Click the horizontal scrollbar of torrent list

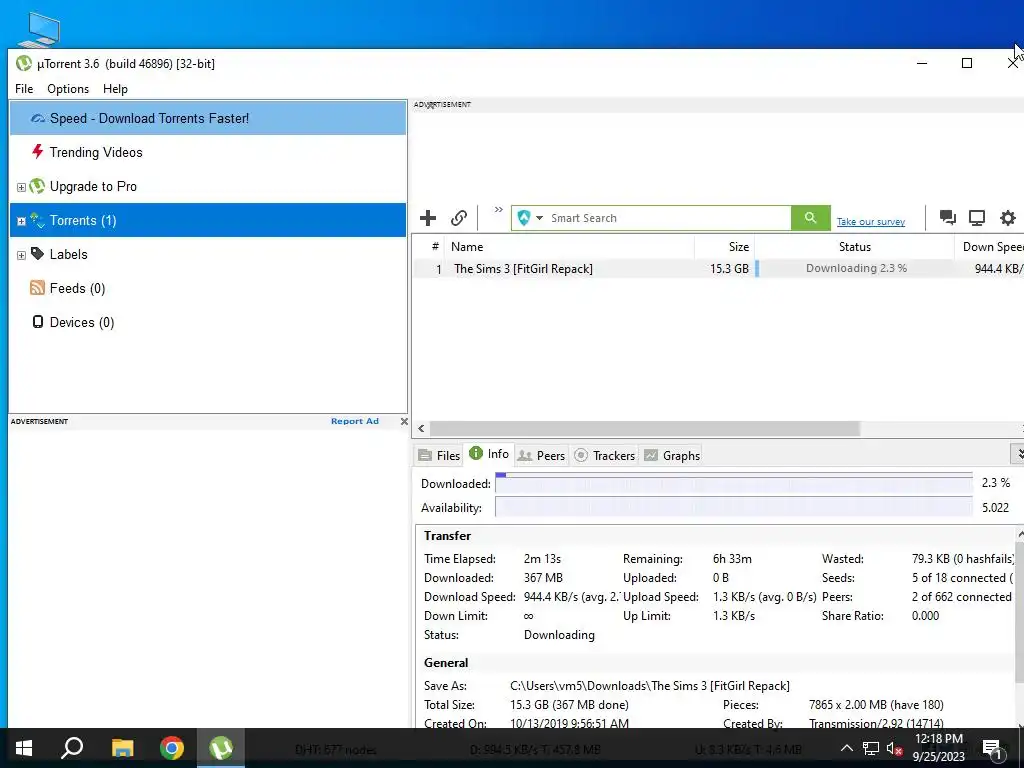pyautogui.click(x=645, y=428)
